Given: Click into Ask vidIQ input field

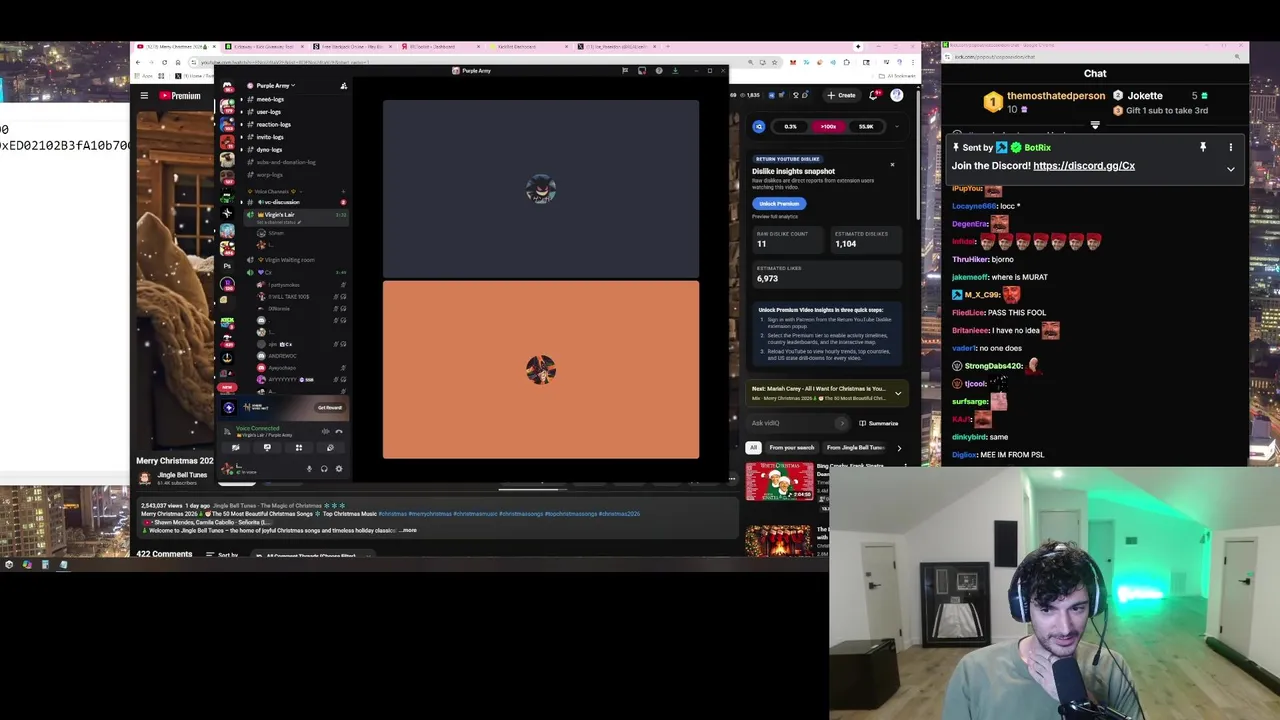Looking at the screenshot, I should [x=799, y=423].
